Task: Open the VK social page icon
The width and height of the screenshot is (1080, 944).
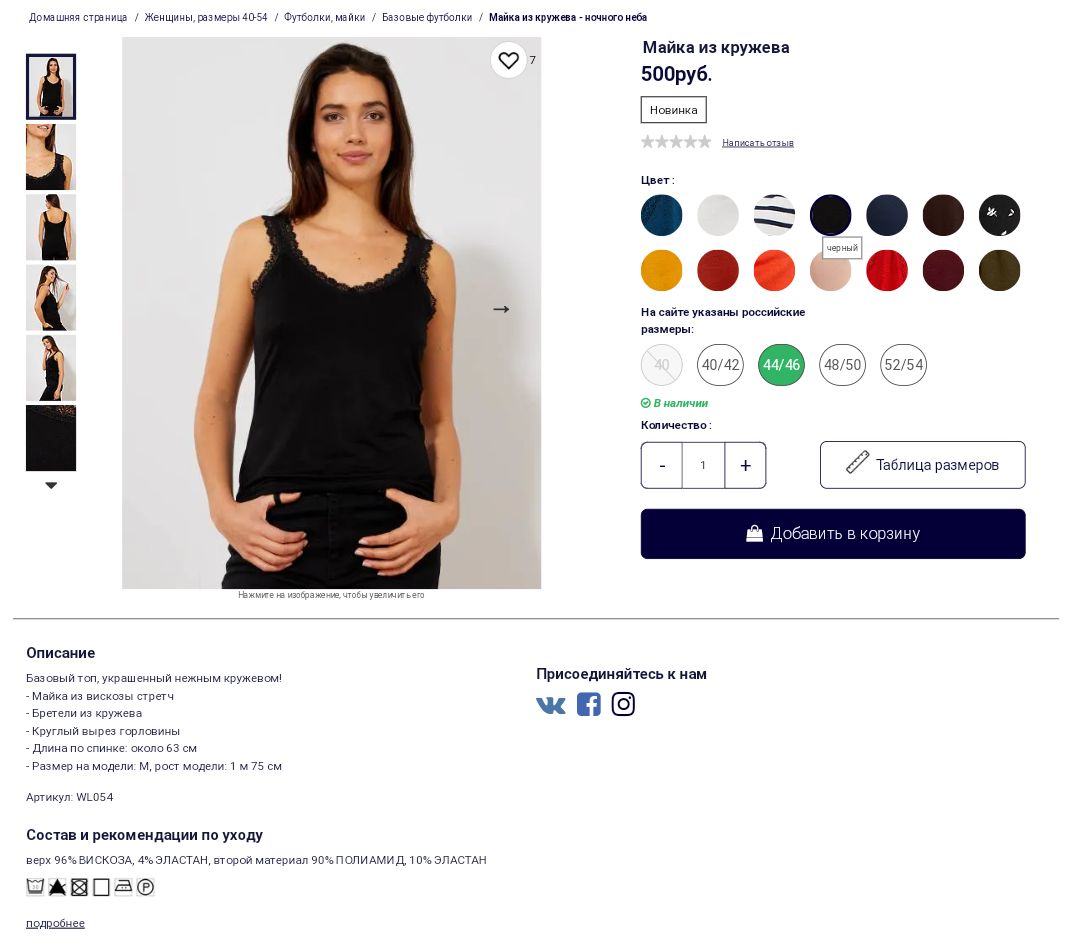Action: coord(550,704)
